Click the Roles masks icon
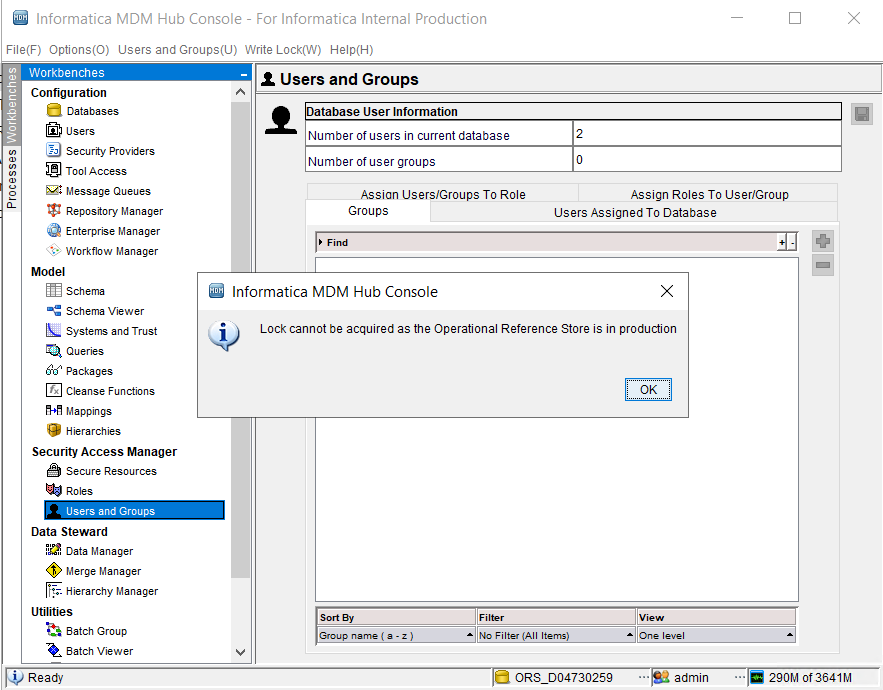This screenshot has height=690, width=883. coord(53,490)
